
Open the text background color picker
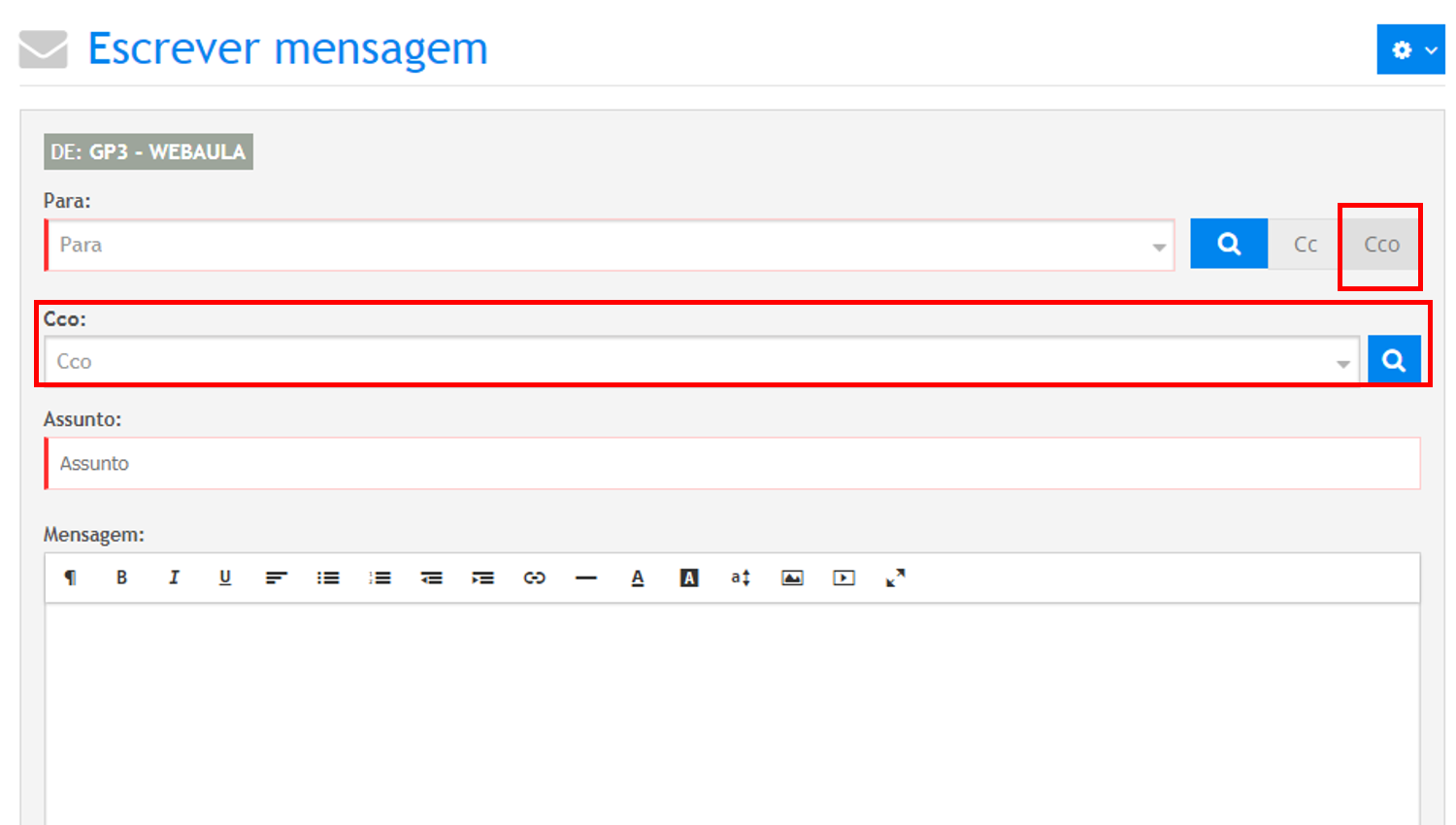click(x=689, y=577)
